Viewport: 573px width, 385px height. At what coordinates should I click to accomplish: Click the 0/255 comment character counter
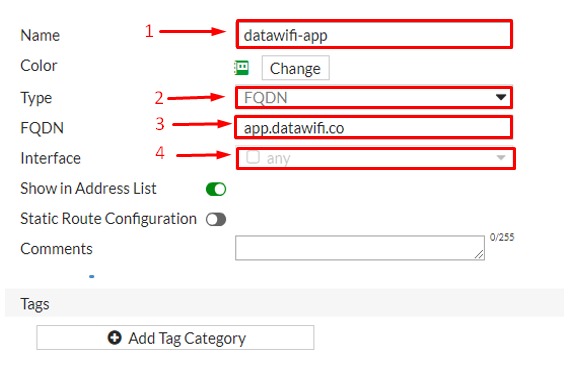coord(502,237)
